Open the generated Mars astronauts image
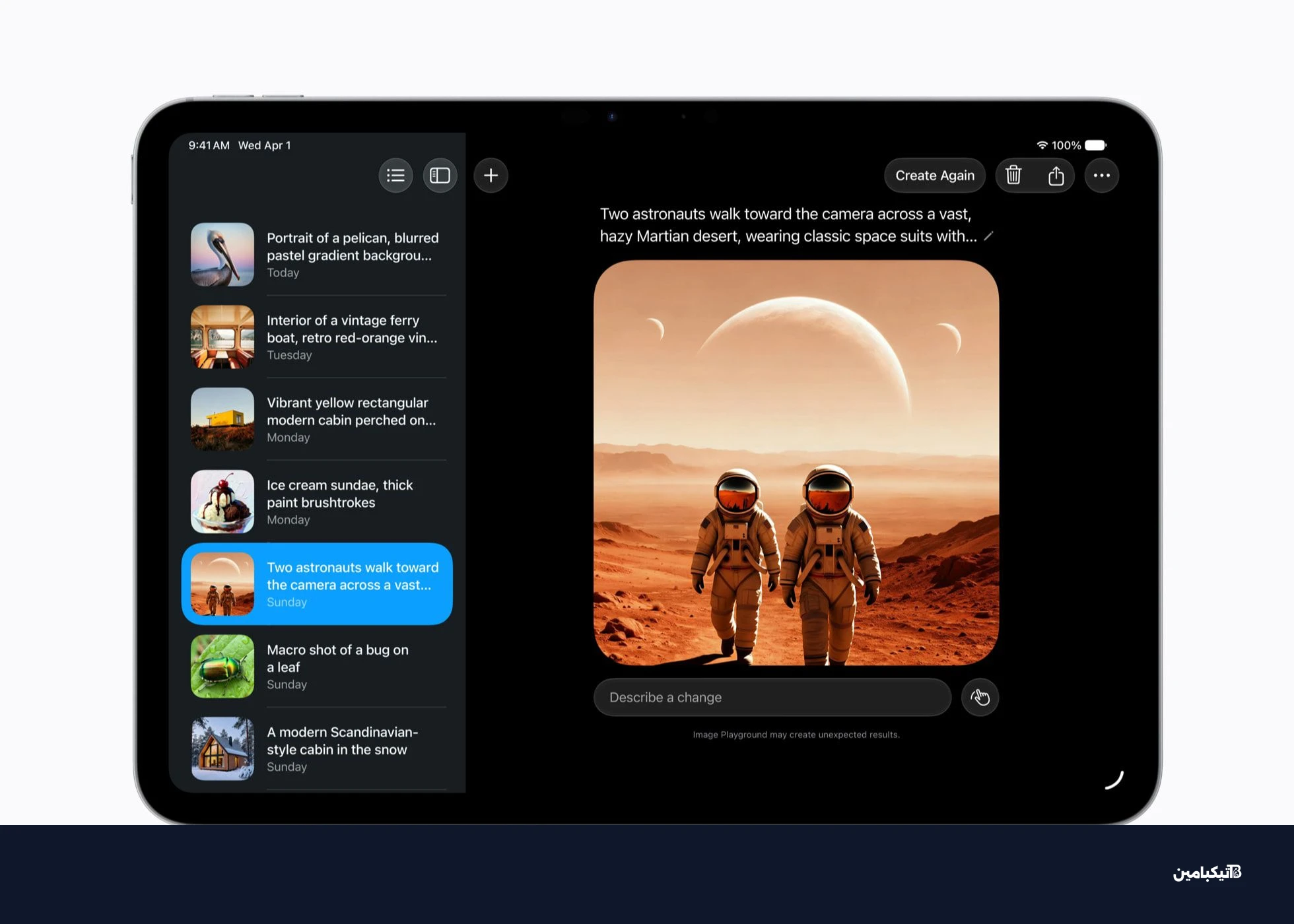 (796, 463)
